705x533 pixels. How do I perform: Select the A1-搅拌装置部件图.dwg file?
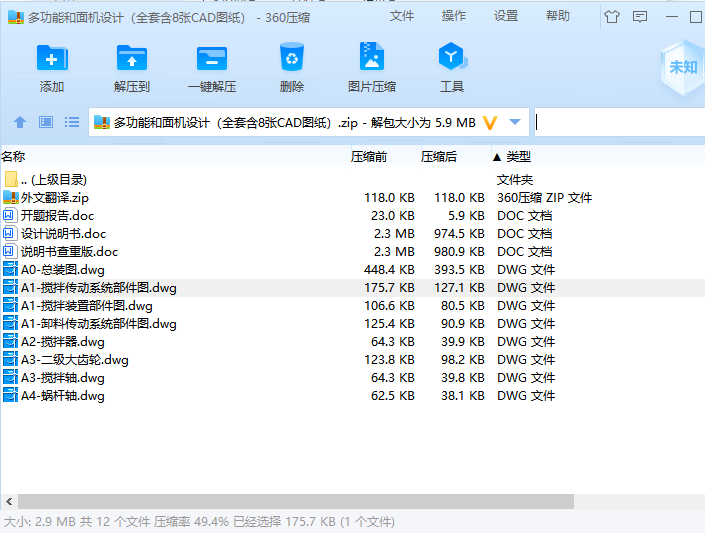(x=352, y=305)
